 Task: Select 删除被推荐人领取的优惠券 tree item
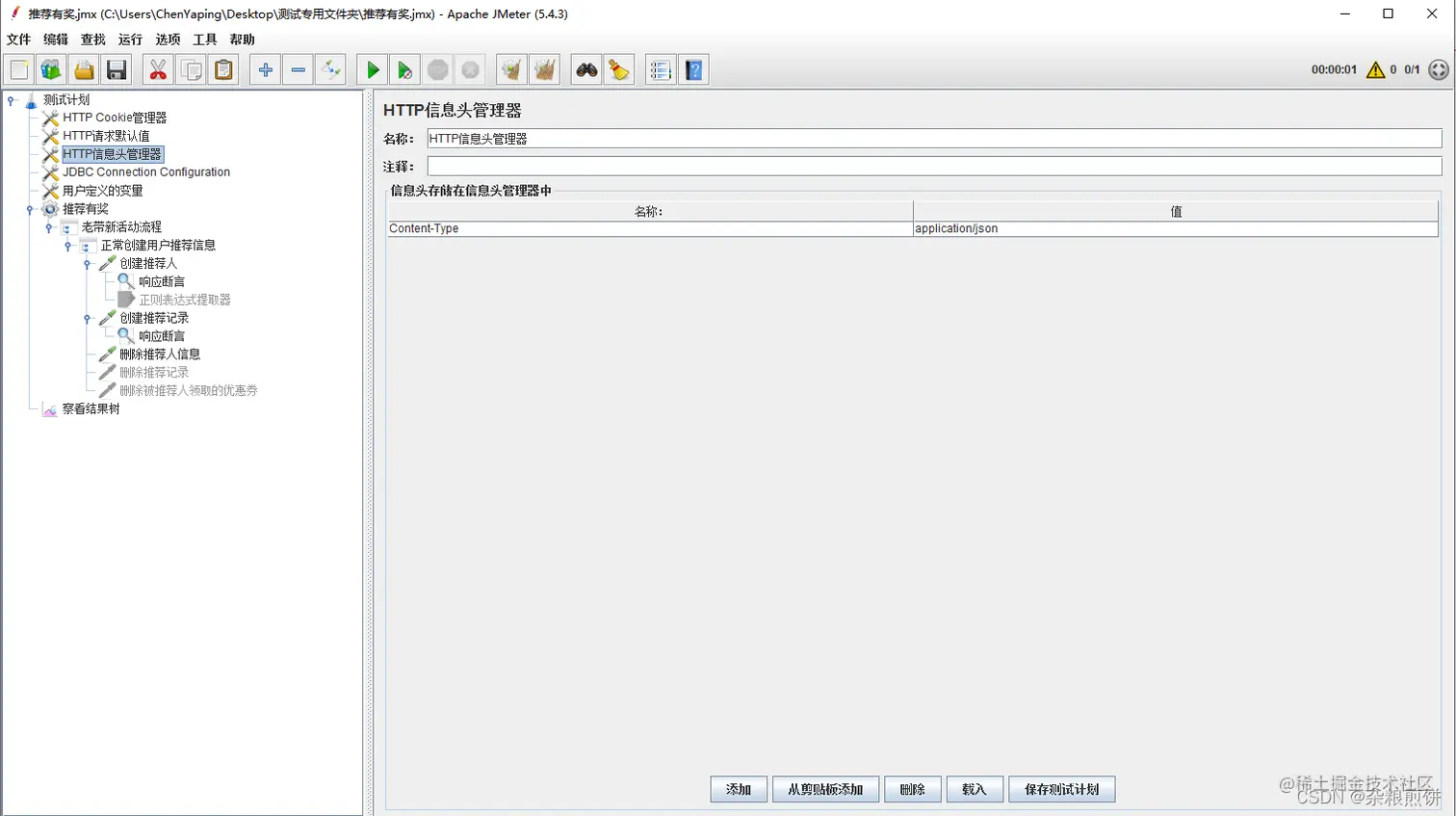click(x=188, y=390)
